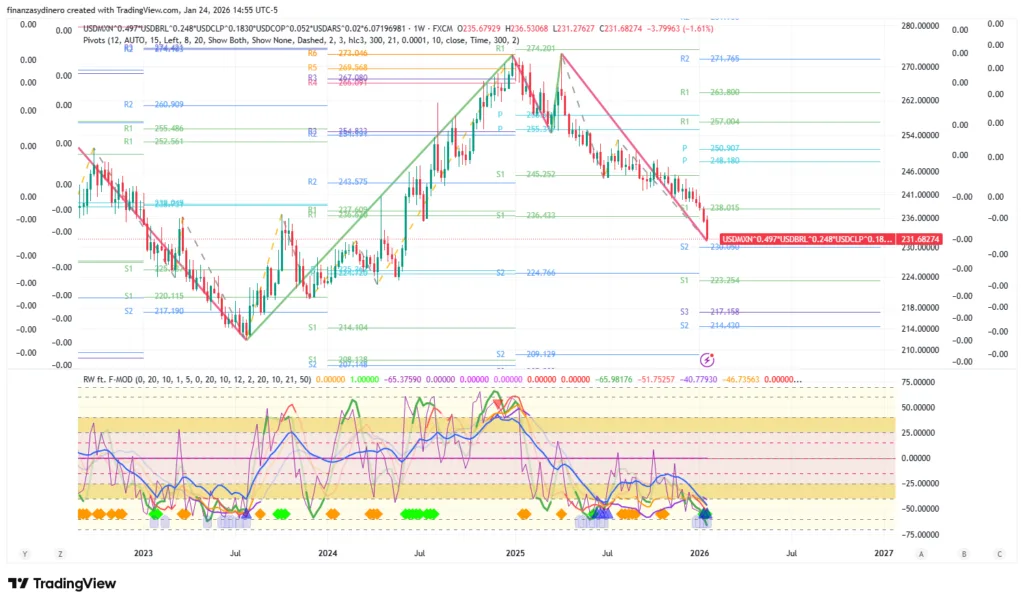
Task: Click the 2025 label on time axis
Action: click(515, 552)
